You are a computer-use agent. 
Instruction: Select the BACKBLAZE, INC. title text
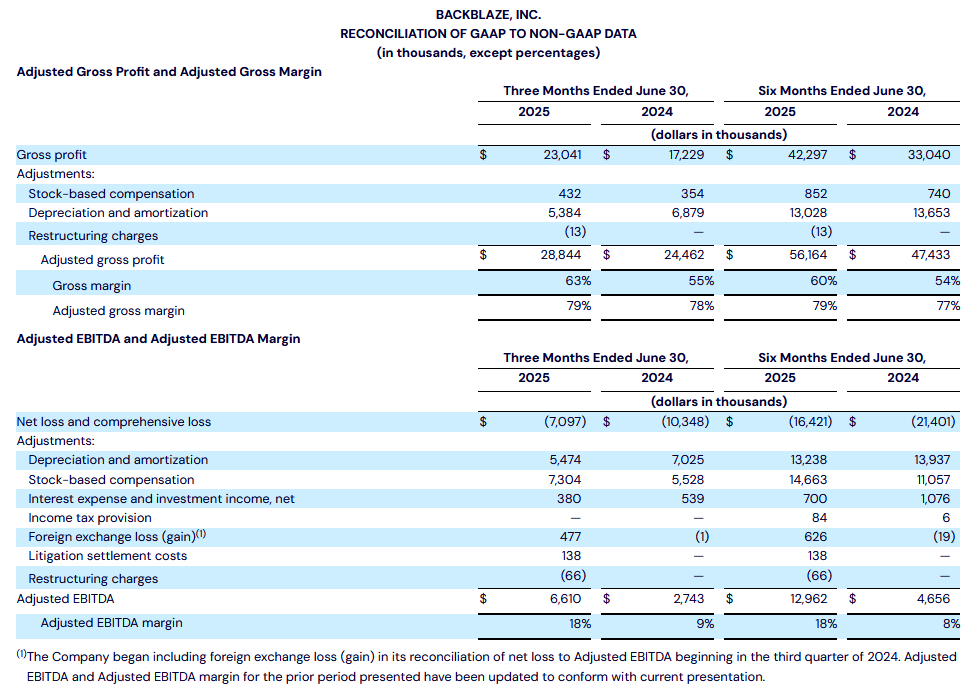point(488,15)
